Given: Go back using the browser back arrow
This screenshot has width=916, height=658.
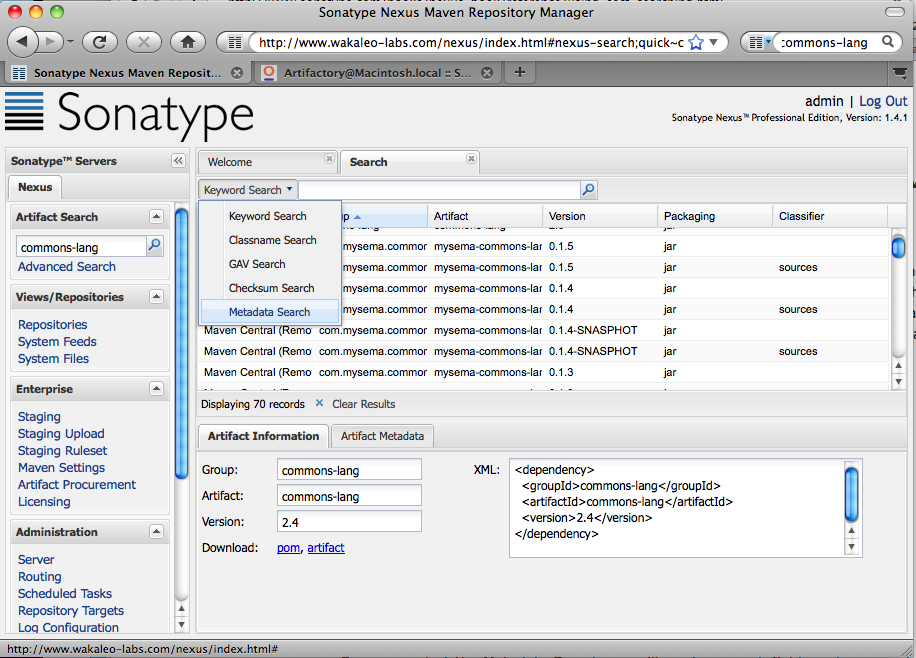Looking at the screenshot, I should pos(22,41).
